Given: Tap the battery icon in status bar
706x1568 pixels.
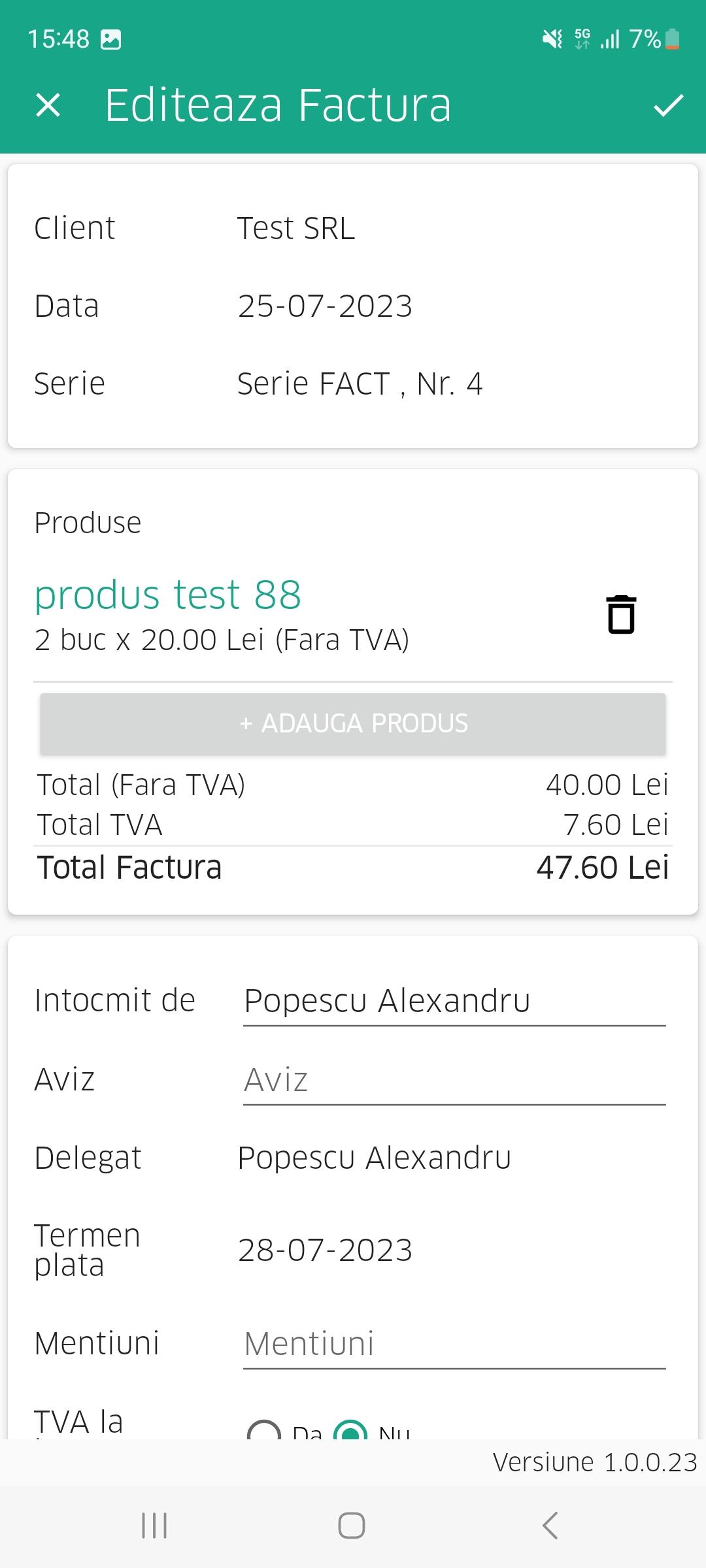Looking at the screenshot, I should tap(672, 39).
